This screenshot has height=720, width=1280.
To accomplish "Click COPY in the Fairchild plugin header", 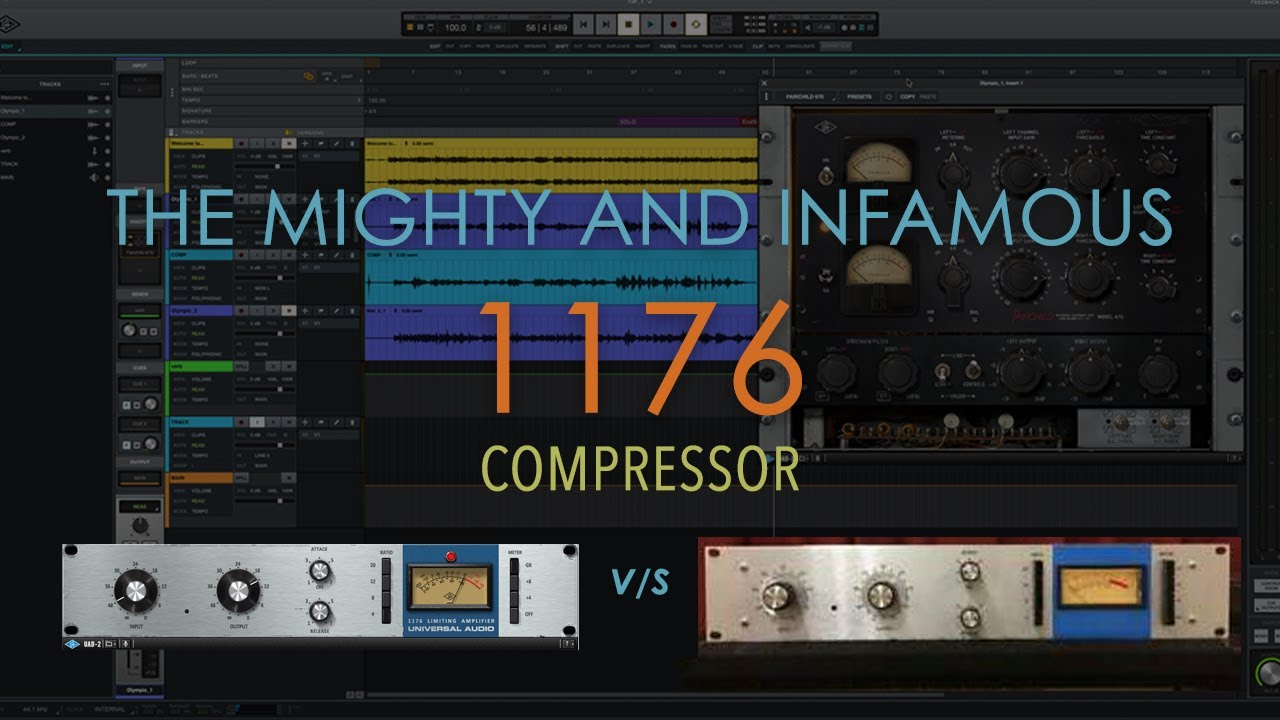I will [x=907, y=97].
